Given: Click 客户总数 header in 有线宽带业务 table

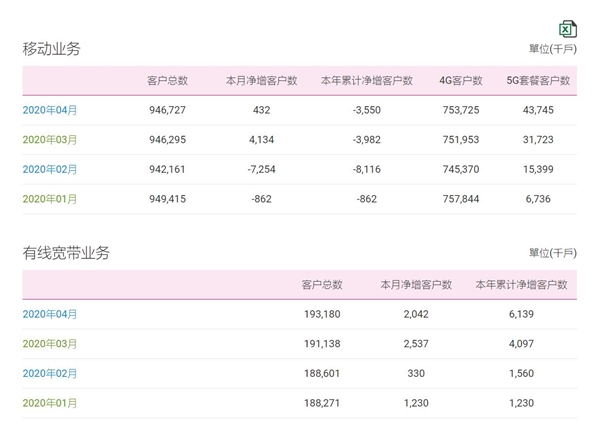Looking at the screenshot, I should point(321,285).
